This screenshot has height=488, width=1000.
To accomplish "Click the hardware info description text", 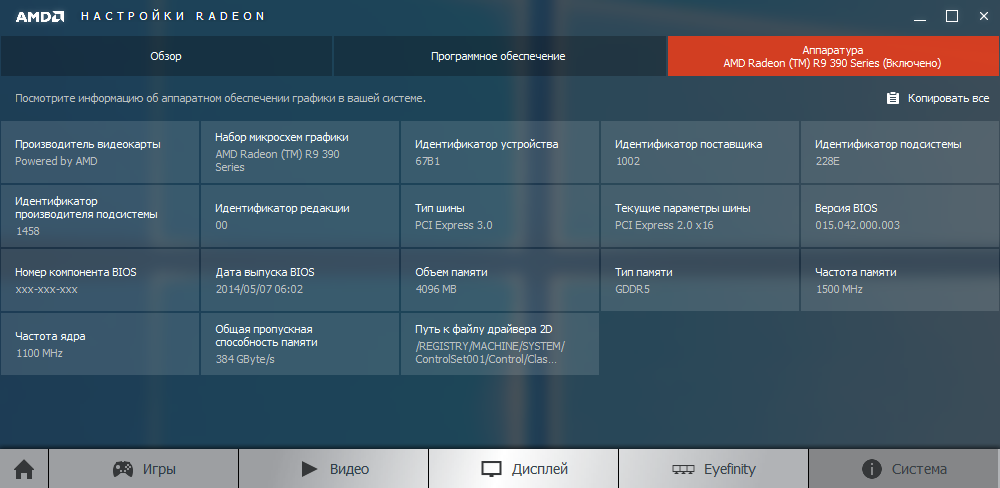I will coord(220,98).
